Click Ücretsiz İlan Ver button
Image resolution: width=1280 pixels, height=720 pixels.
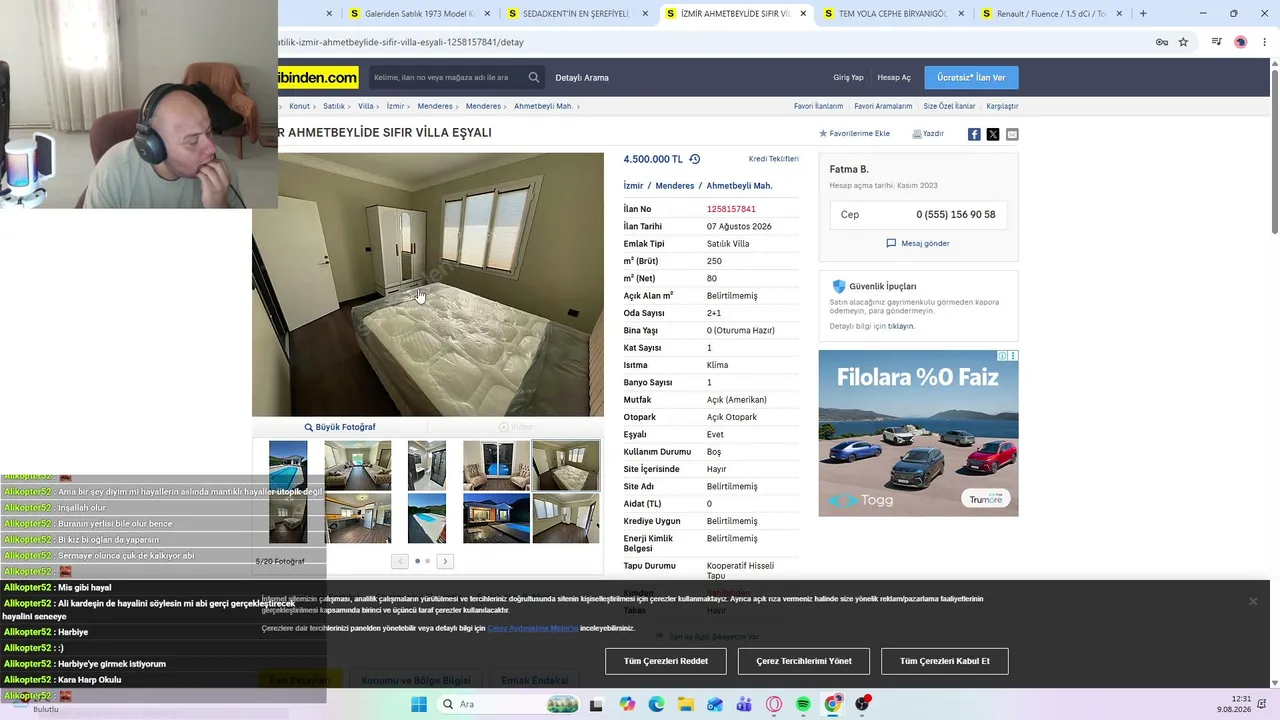coord(971,77)
